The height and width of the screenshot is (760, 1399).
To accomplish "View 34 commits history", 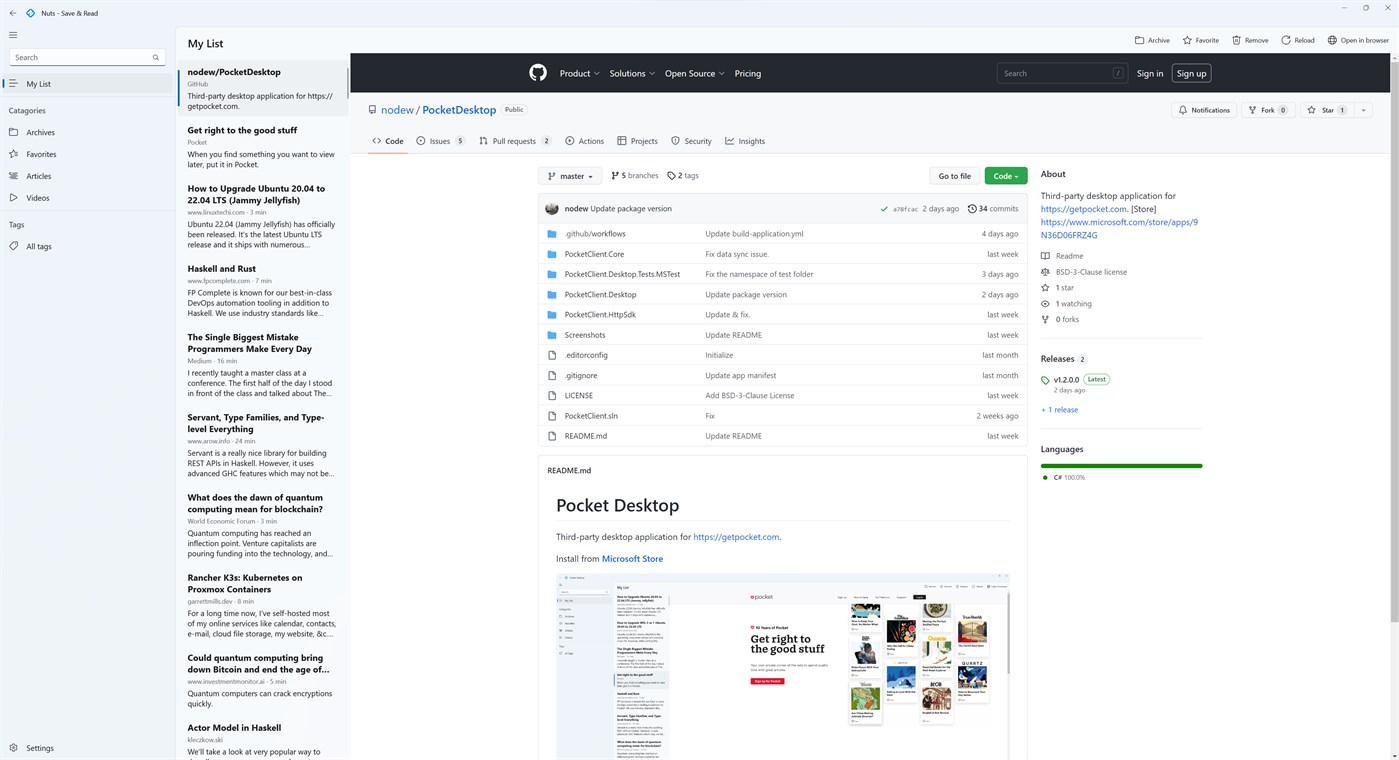I will tap(993, 209).
